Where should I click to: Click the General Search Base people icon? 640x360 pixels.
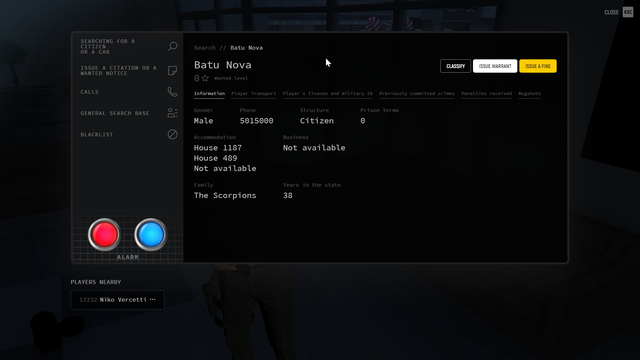tap(173, 113)
